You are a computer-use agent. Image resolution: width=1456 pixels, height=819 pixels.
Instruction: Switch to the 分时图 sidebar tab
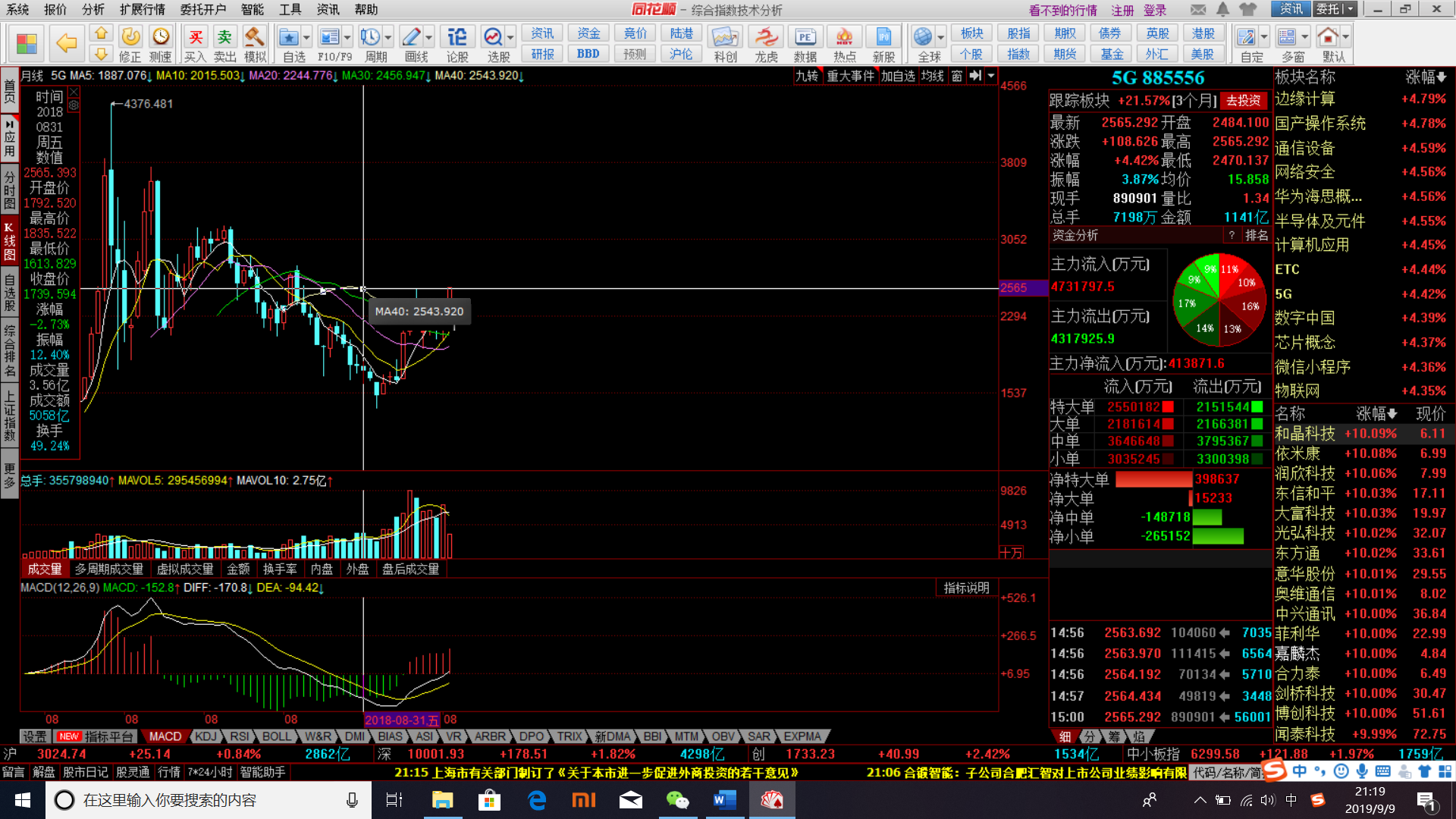click(9, 190)
